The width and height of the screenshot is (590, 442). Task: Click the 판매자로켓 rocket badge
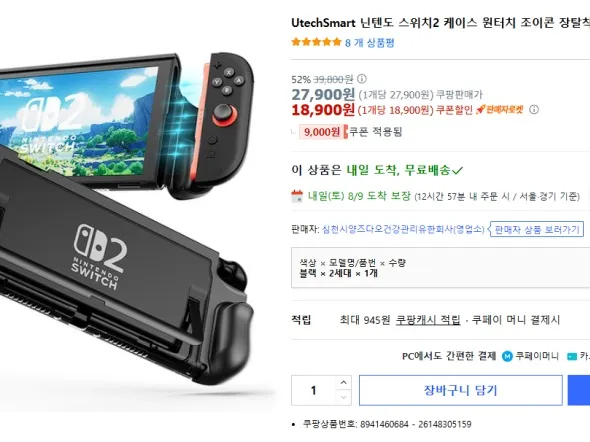coord(500,109)
